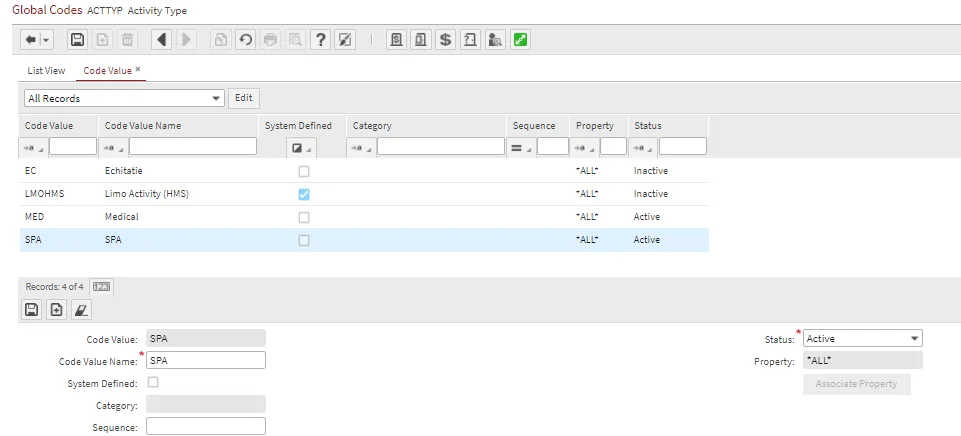Select the Code Value tab
This screenshot has height=436, width=961.
pos(107,71)
